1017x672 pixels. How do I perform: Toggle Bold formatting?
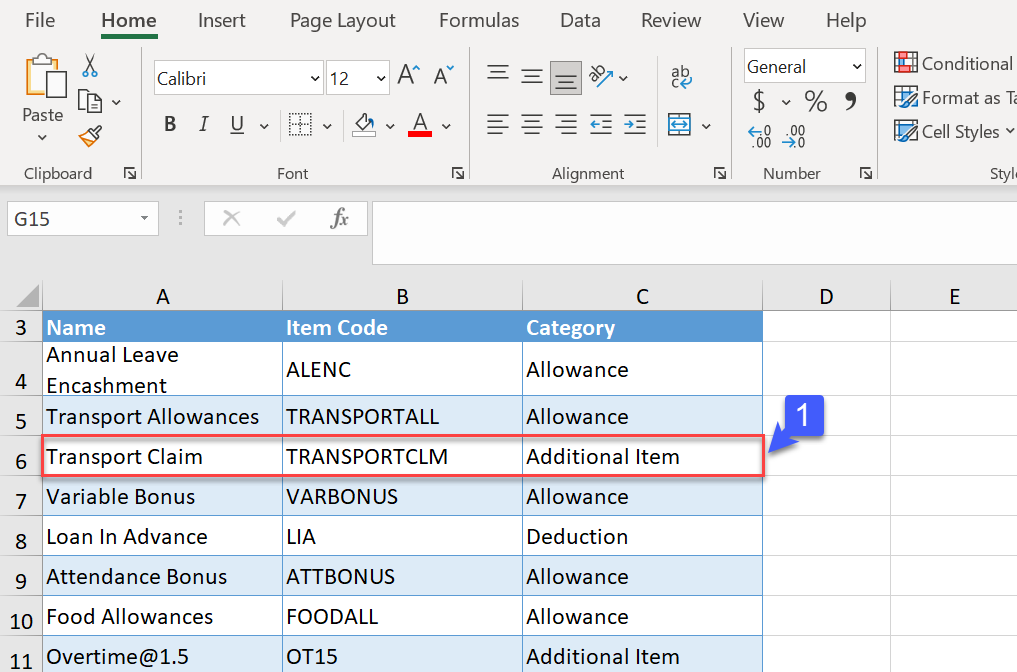170,125
